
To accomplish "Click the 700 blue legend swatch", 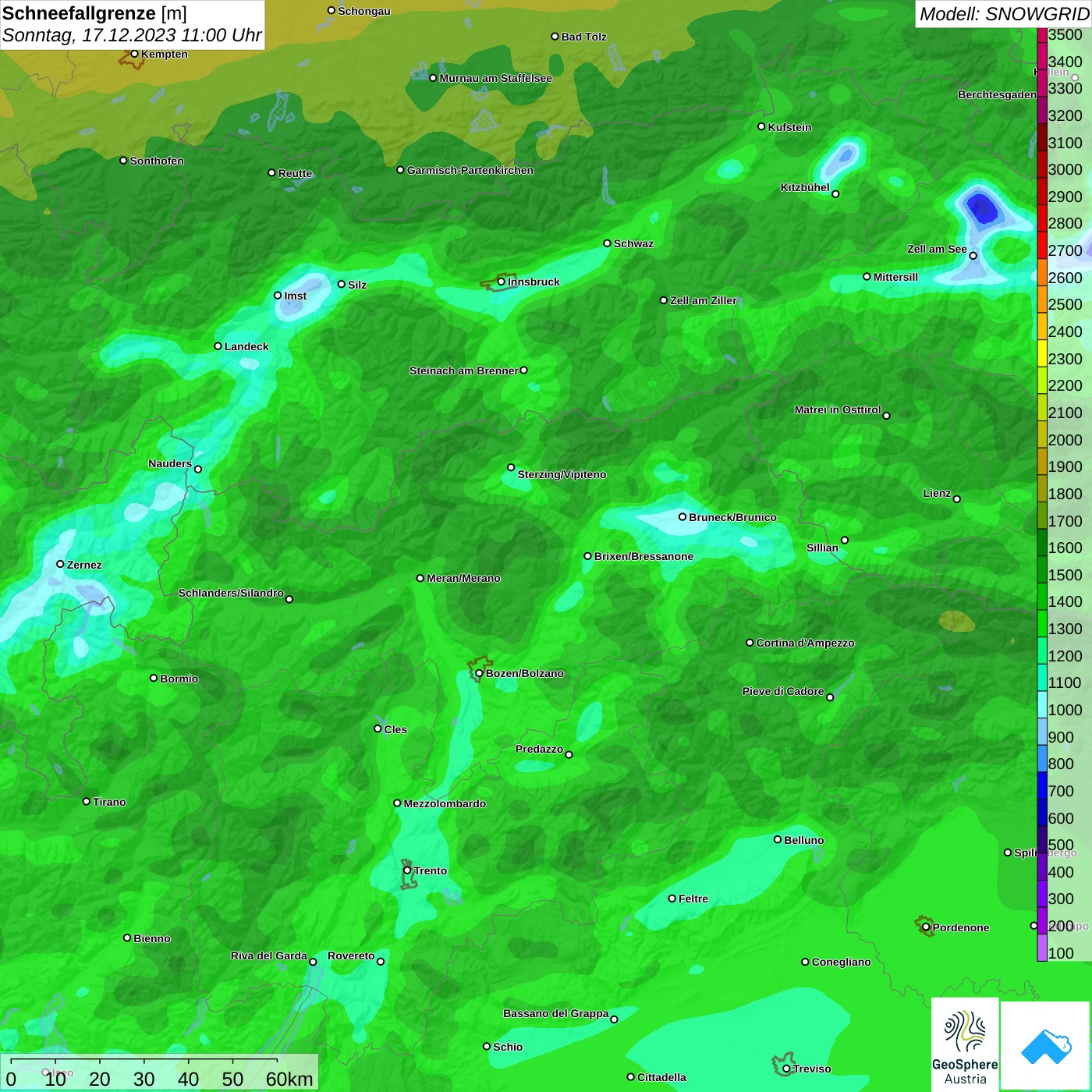I will [x=1042, y=785].
